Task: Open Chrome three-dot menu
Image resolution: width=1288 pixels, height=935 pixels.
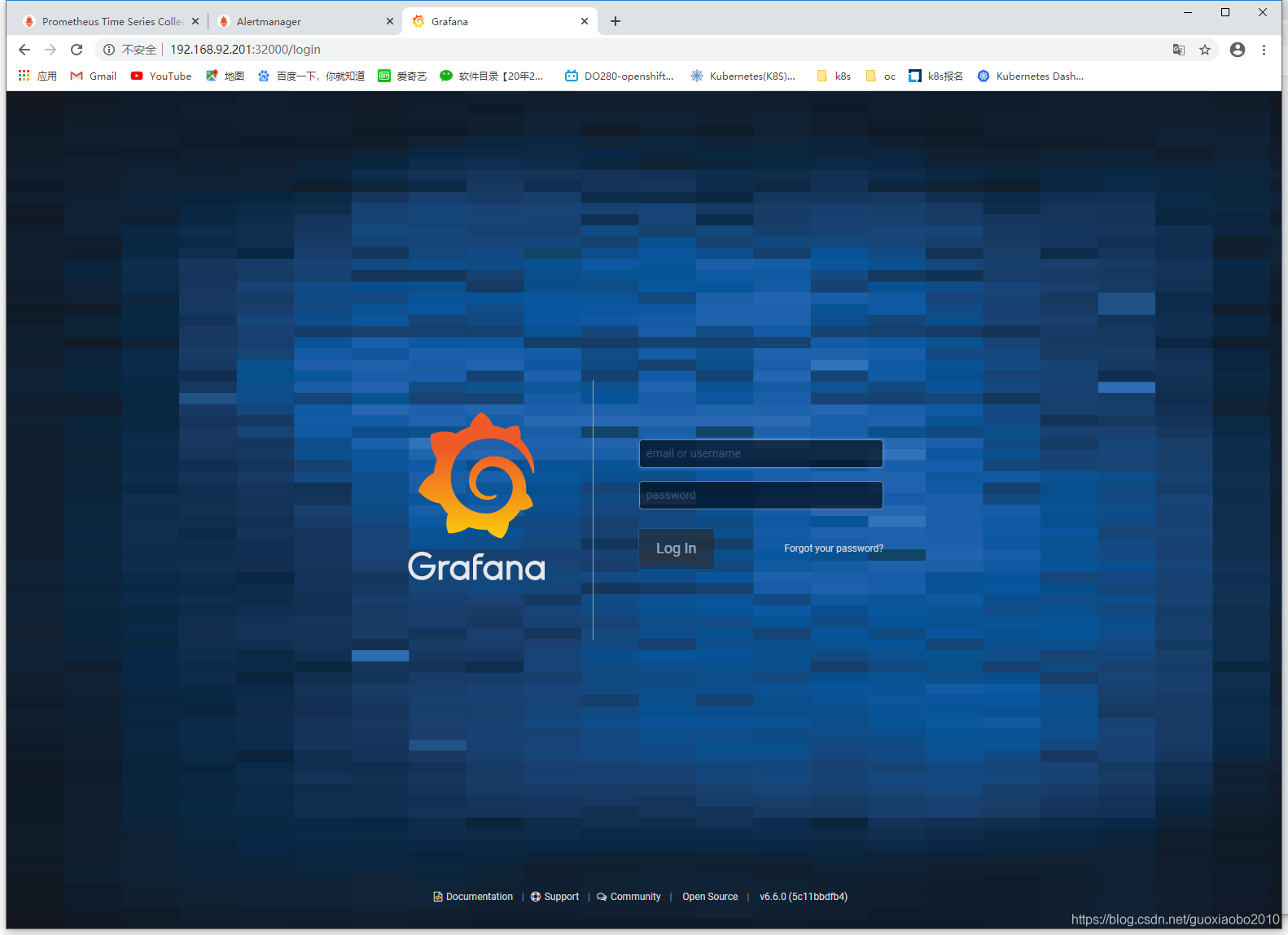Action: click(1264, 50)
